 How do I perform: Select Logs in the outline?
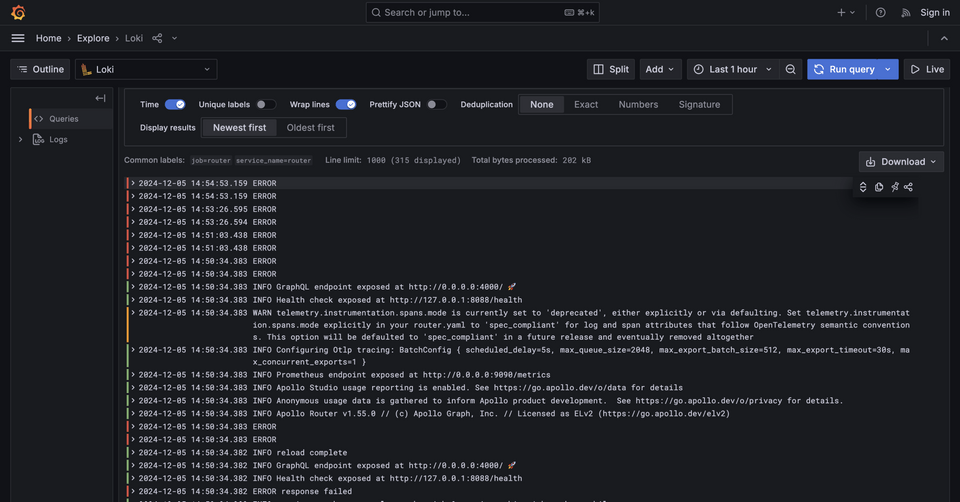tap(58, 140)
